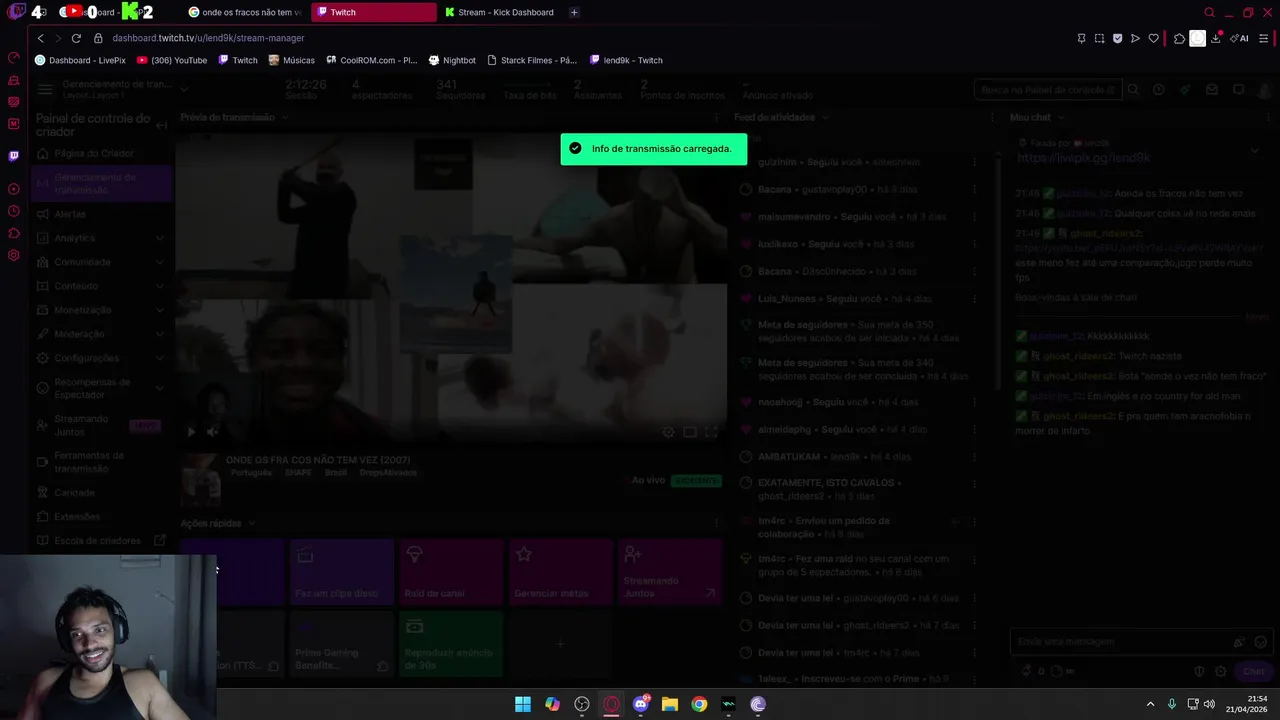The height and width of the screenshot is (720, 1280).
Task: Open the ad blocker shield icon
Action: point(1117,38)
